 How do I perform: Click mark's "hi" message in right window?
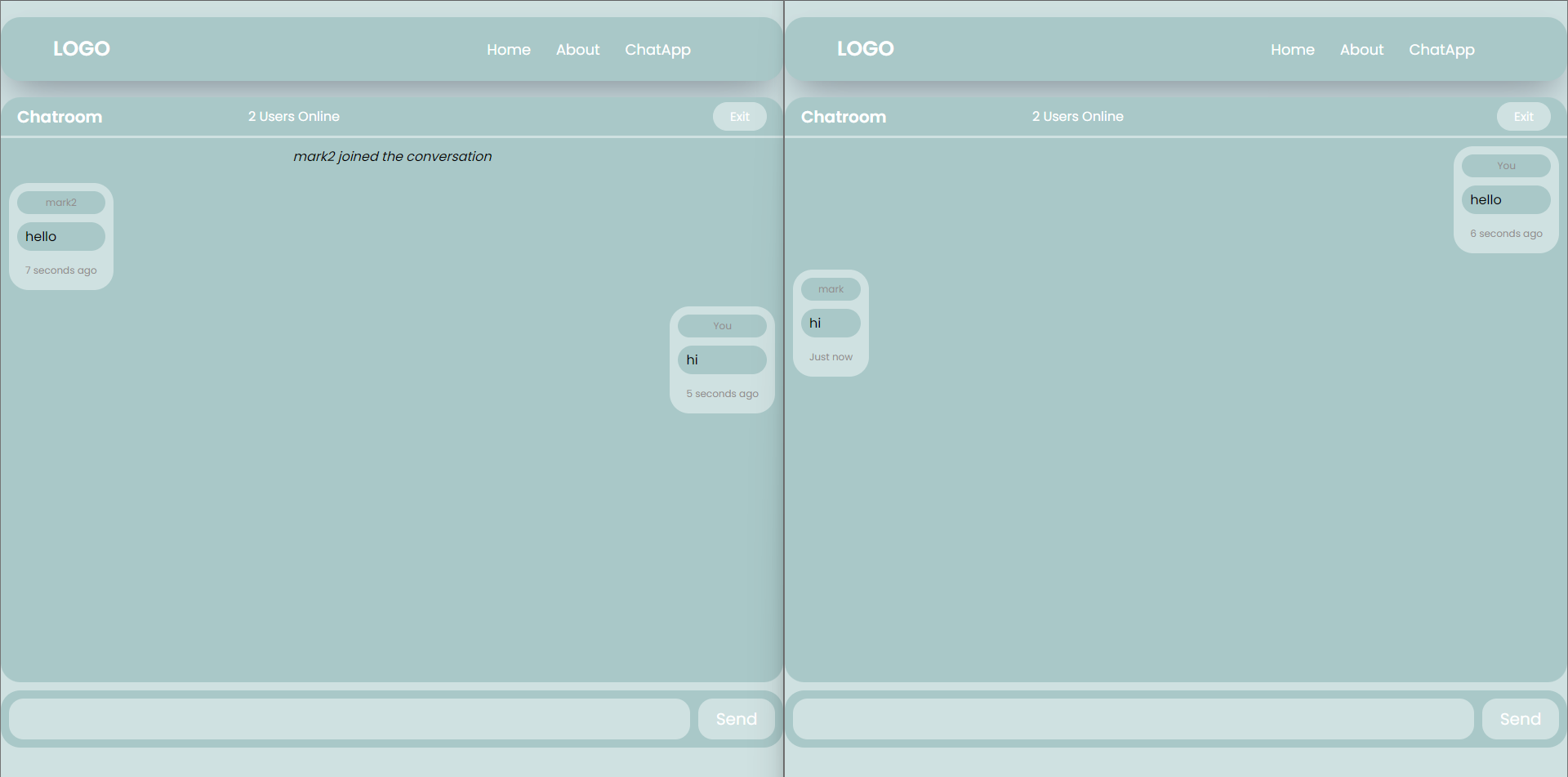pos(831,324)
